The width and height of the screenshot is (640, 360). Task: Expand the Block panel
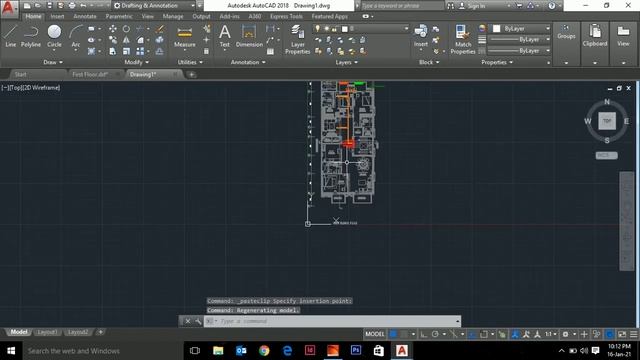click(429, 62)
